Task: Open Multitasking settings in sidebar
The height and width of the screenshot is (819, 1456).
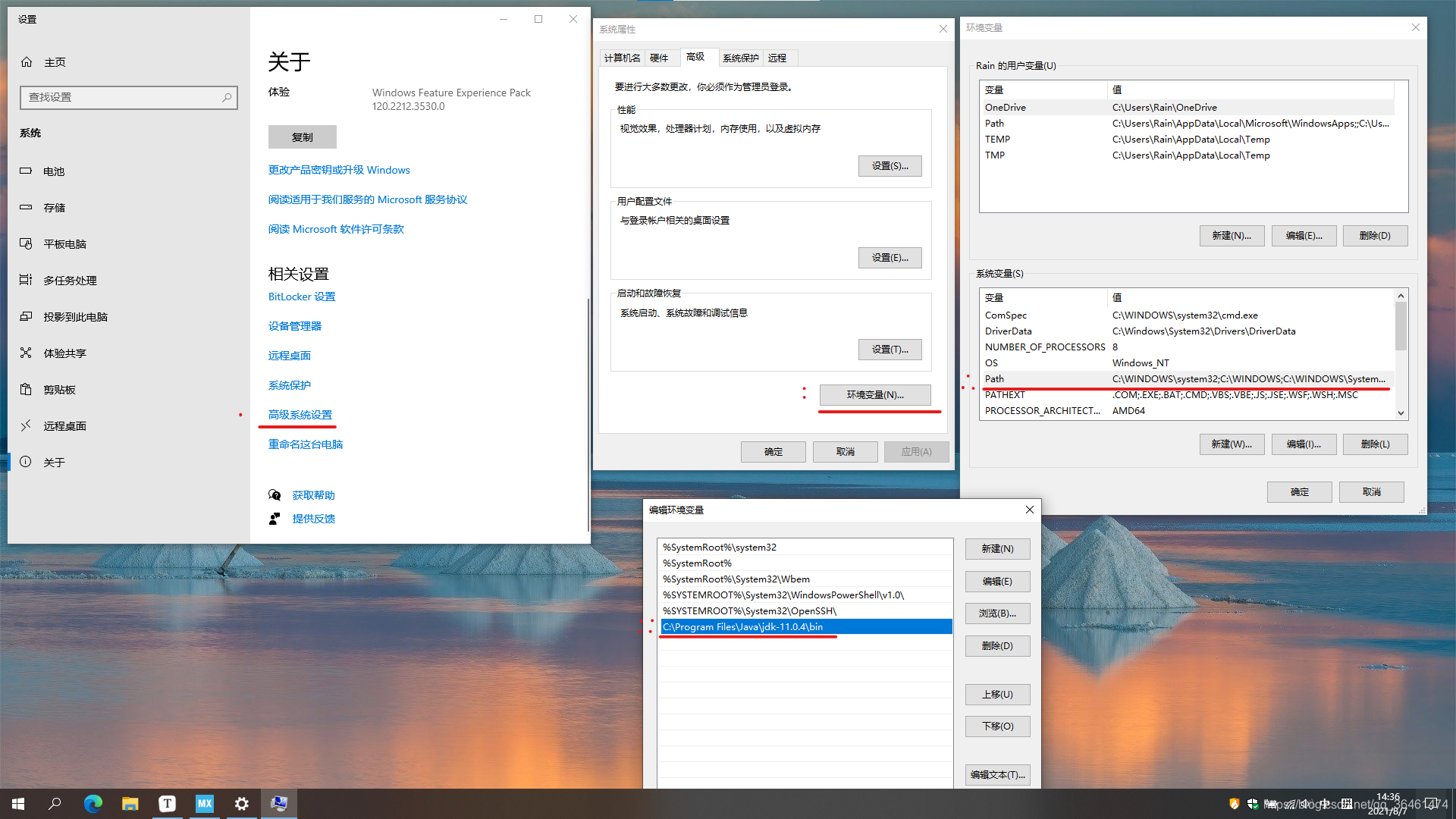Action: [70, 281]
